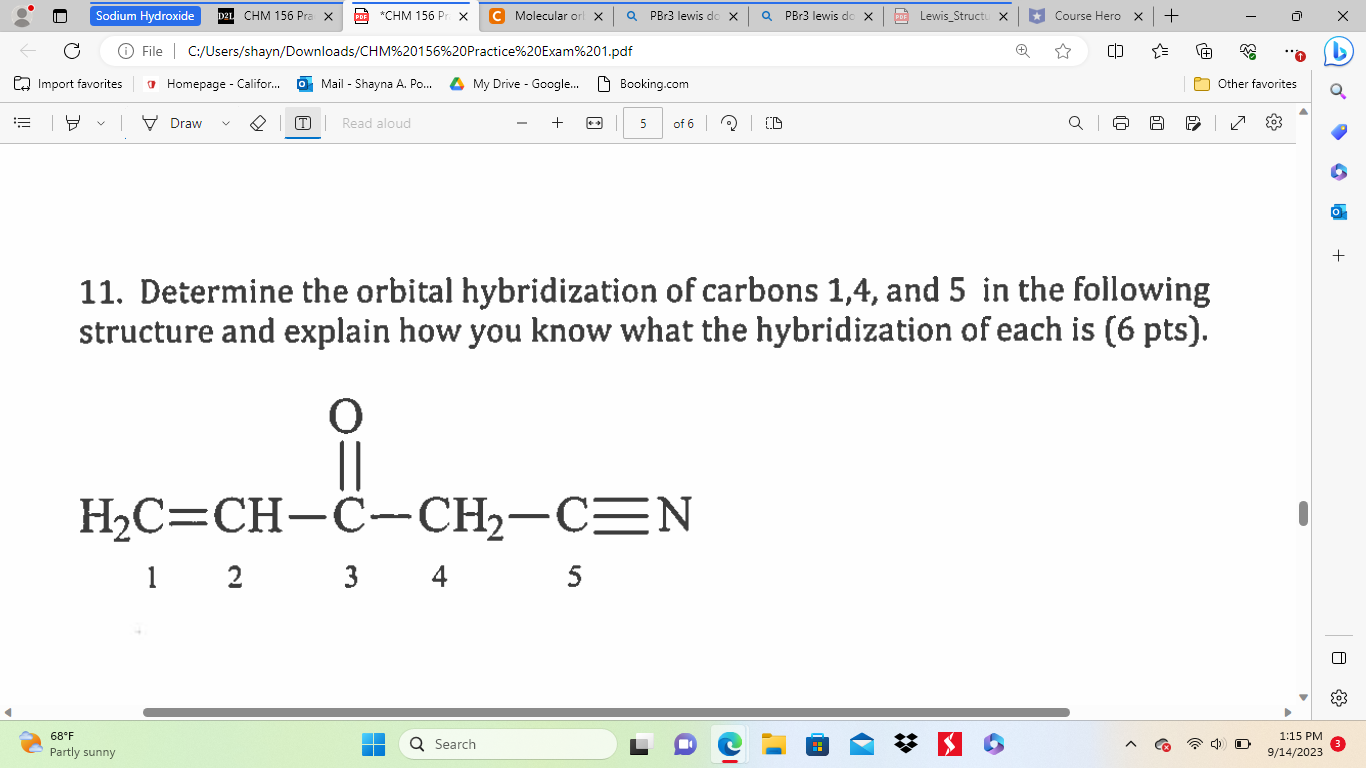Show hidden system tray icons chevron

click(x=1129, y=744)
